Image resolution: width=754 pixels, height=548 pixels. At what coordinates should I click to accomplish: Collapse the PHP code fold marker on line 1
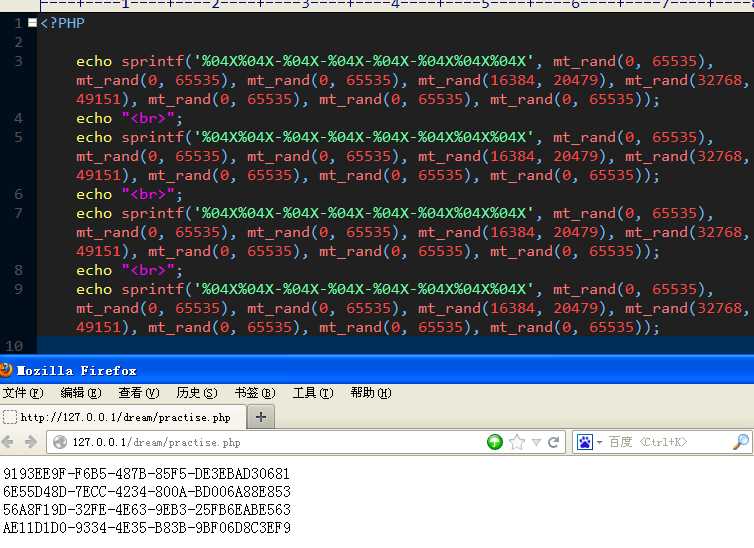coord(32,23)
